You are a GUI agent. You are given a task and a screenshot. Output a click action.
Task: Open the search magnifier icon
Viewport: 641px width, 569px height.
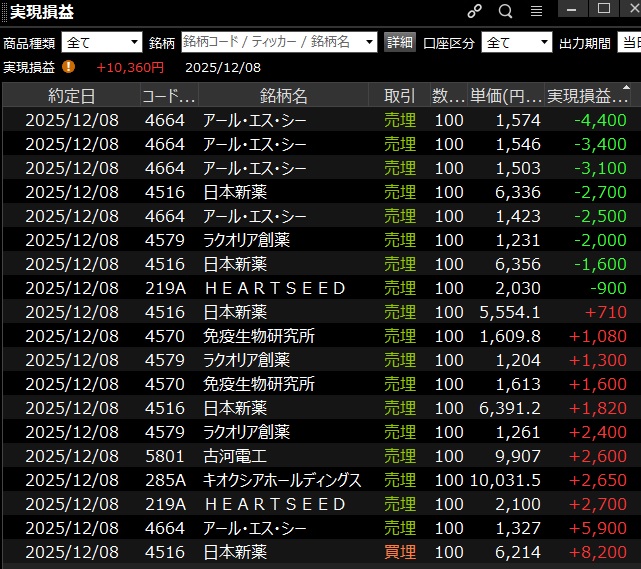click(505, 11)
